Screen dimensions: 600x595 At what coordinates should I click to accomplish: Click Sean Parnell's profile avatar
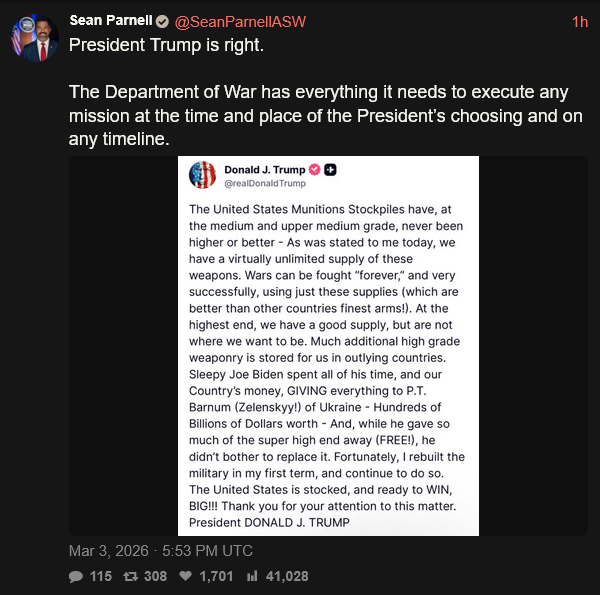pos(32,38)
